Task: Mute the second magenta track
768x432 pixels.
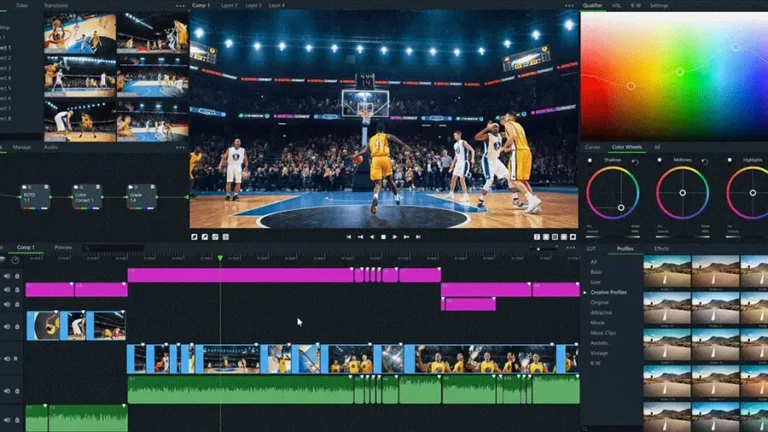Action: (7, 289)
